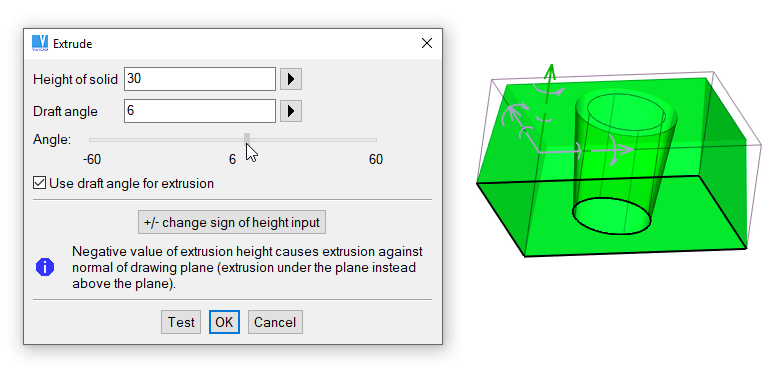Click the slider track near the 60 end

coord(368,140)
